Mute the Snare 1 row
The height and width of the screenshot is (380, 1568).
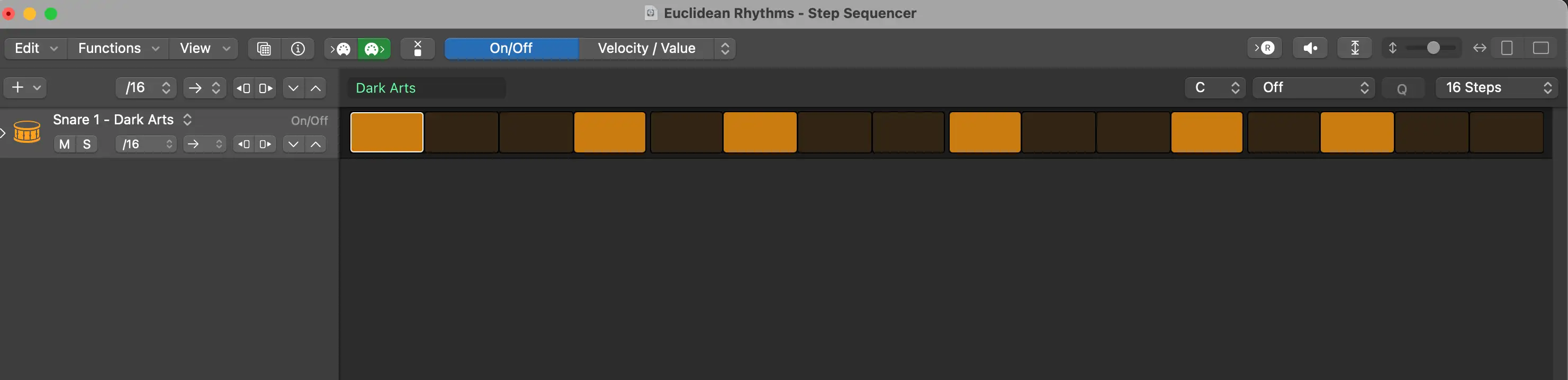click(x=64, y=144)
